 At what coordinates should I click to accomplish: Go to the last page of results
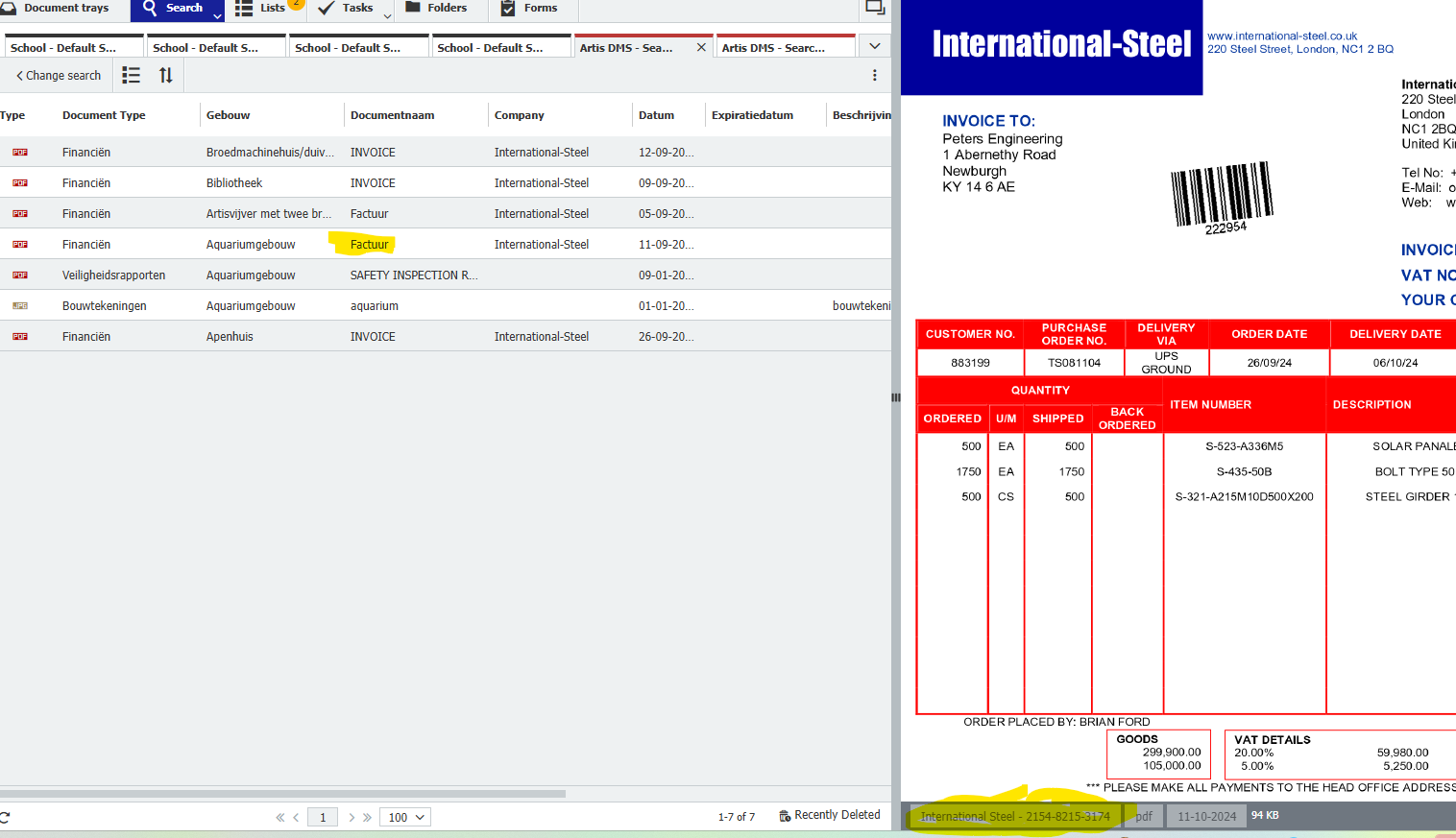[367, 818]
